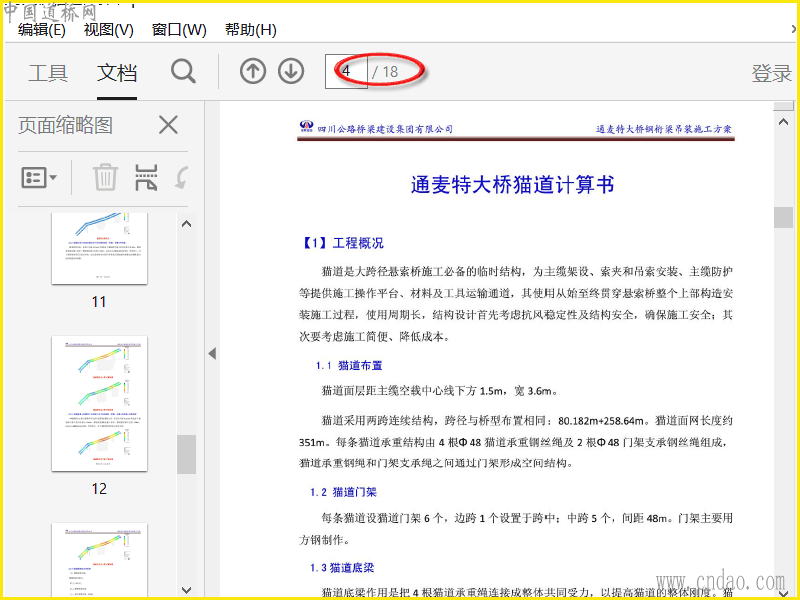Select the page 11 thumbnail
800x600 pixels.
[99, 247]
